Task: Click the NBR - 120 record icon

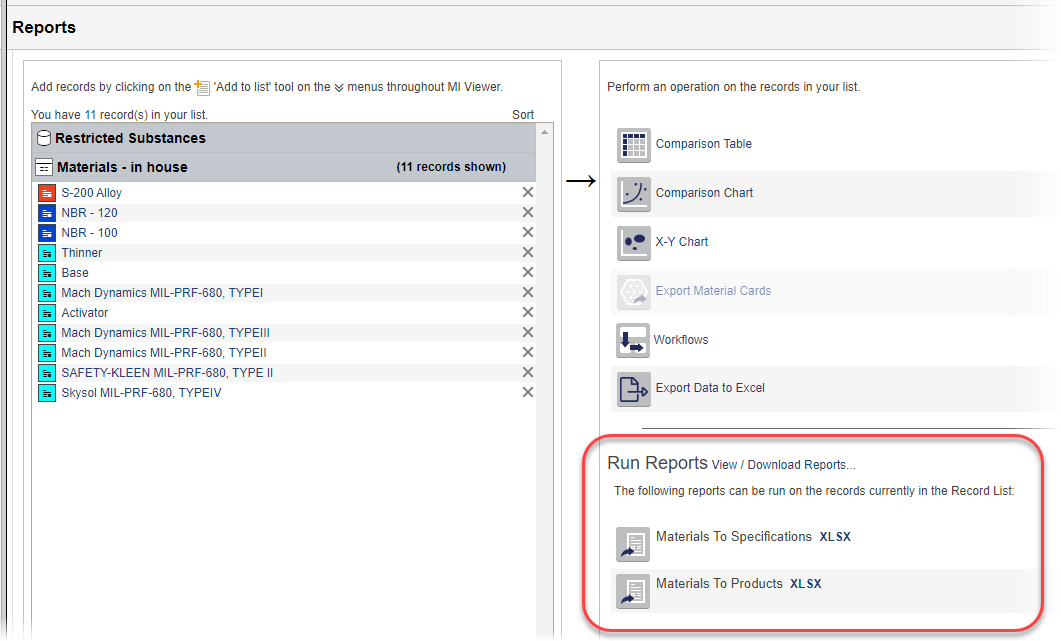Action: click(47, 213)
